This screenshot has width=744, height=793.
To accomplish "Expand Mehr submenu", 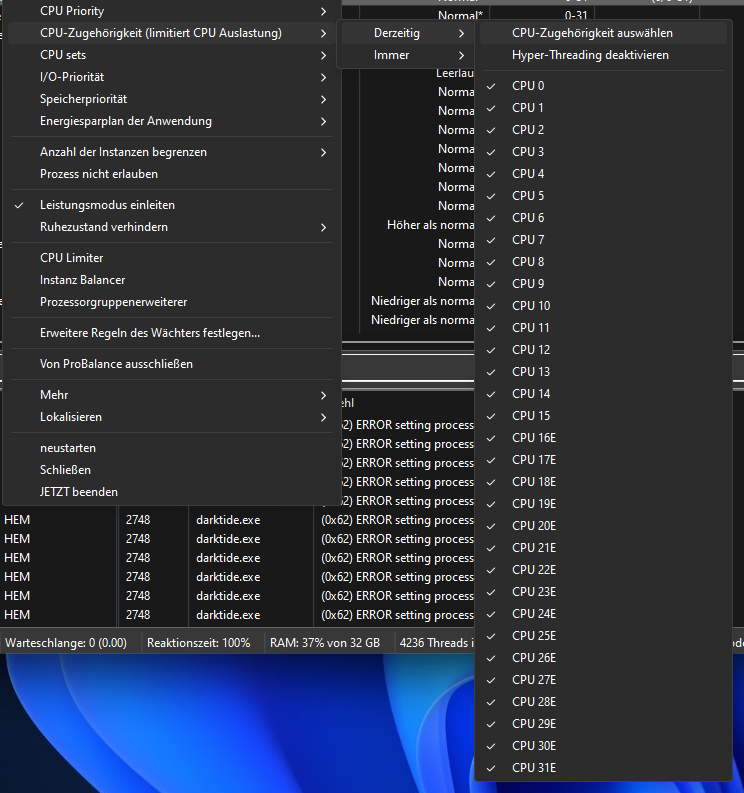I will pos(171,395).
